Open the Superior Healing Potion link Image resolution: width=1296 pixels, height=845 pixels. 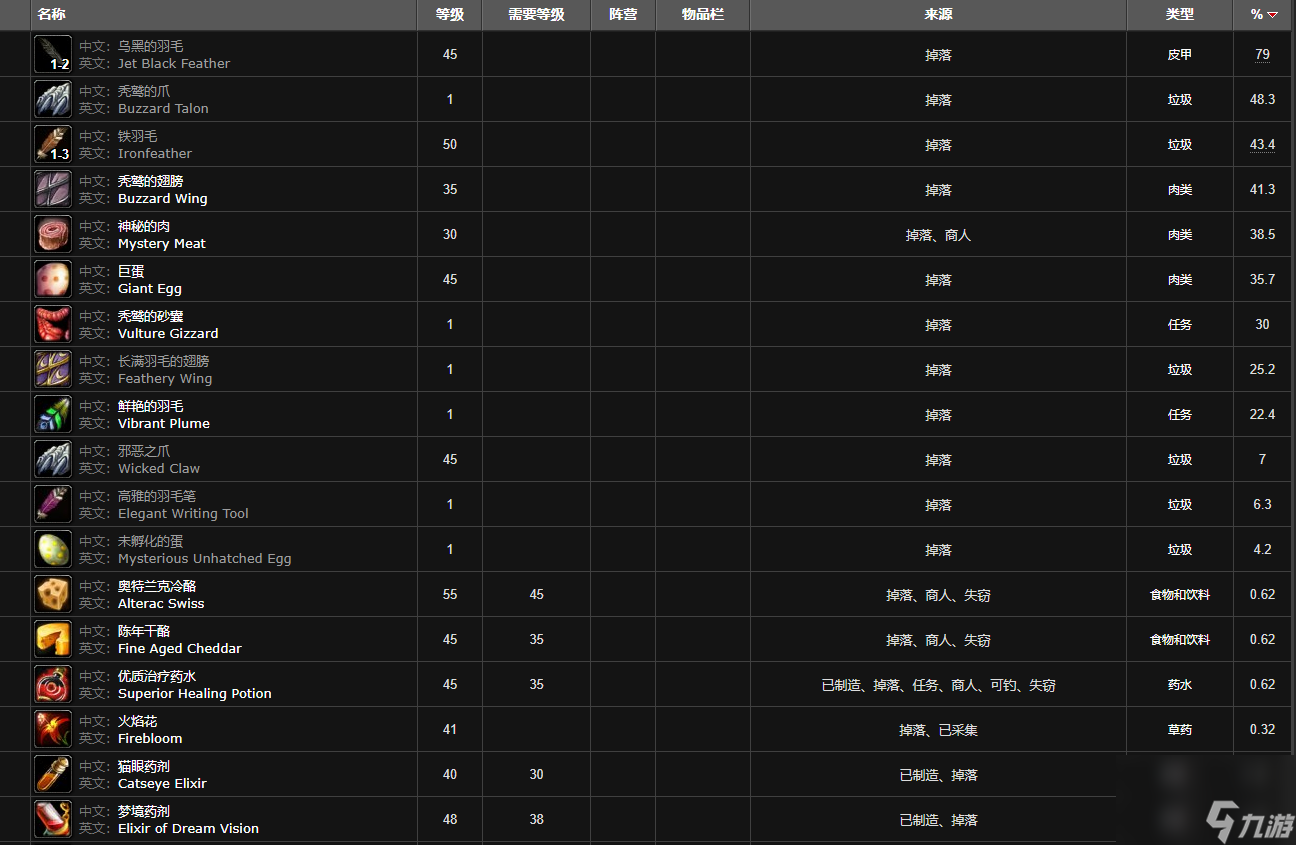tap(195, 693)
